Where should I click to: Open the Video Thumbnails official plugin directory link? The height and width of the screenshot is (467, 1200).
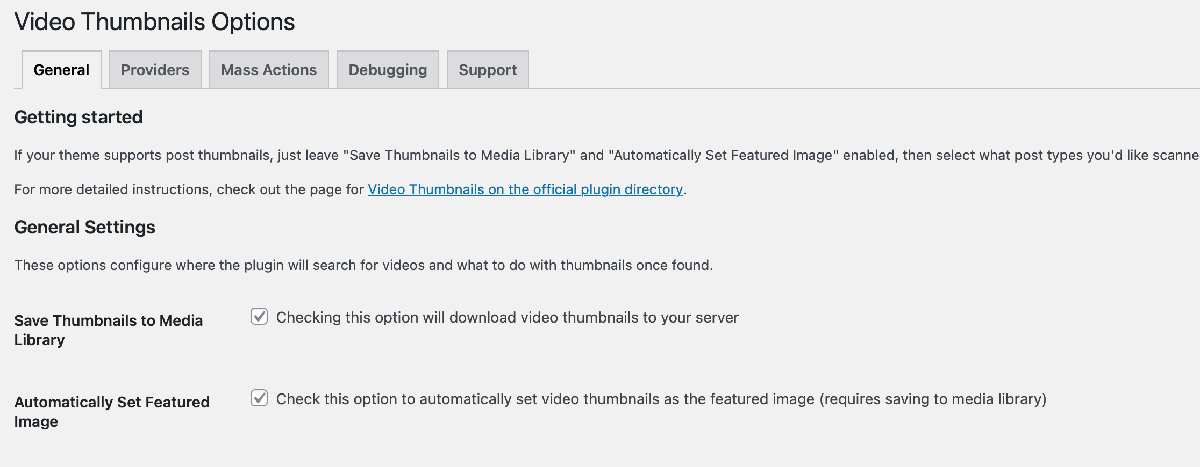525,189
